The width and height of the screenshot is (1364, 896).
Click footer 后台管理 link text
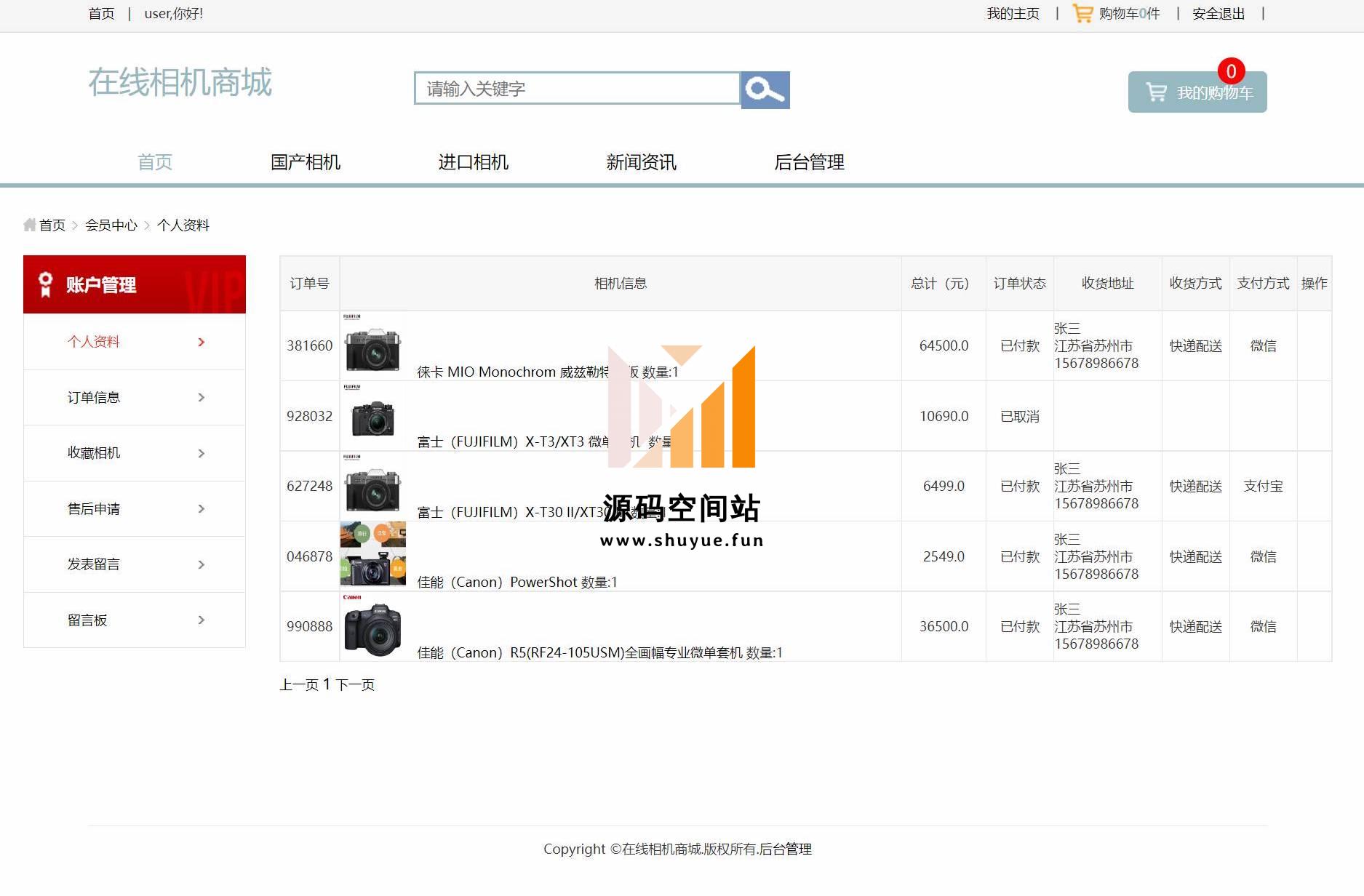(x=786, y=849)
